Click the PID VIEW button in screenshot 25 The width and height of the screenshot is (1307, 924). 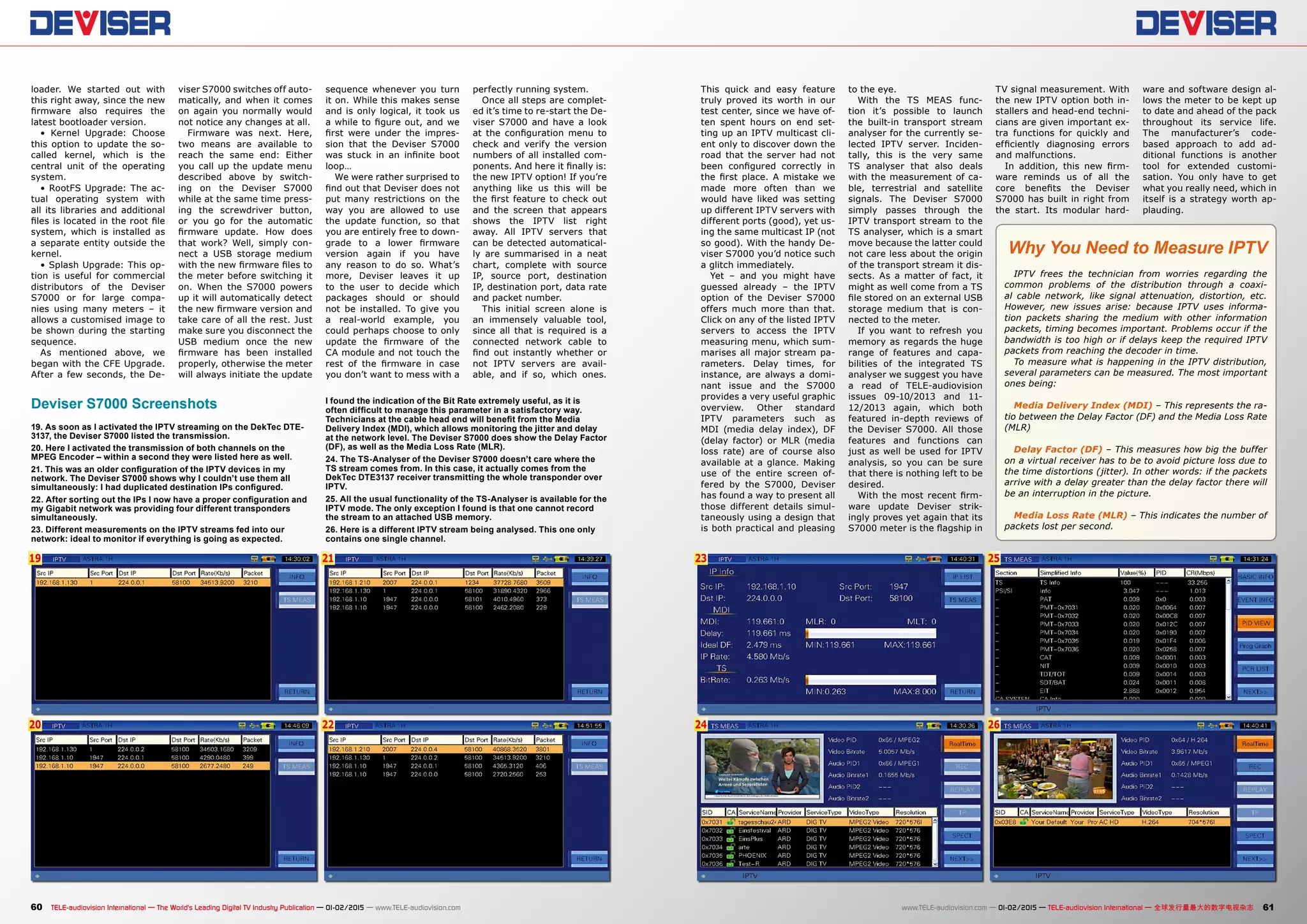click(1255, 623)
